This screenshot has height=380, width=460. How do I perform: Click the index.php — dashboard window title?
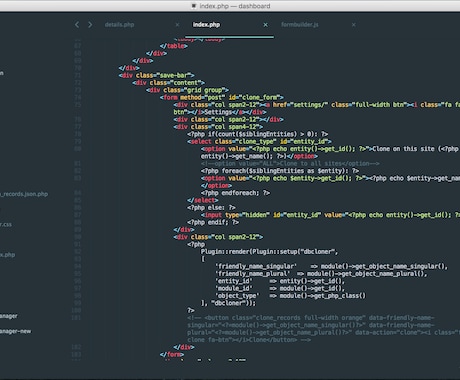coord(235,6)
